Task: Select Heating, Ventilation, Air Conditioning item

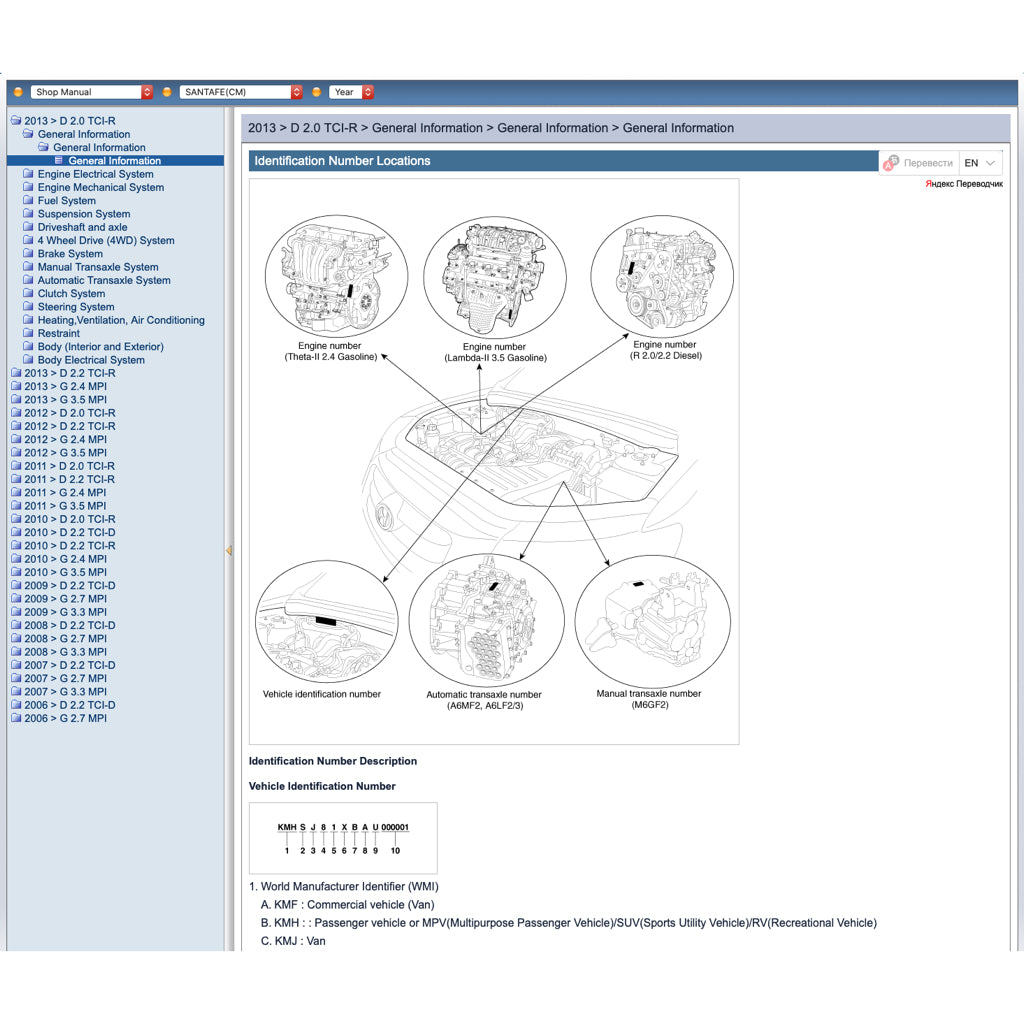Action: [x=121, y=320]
